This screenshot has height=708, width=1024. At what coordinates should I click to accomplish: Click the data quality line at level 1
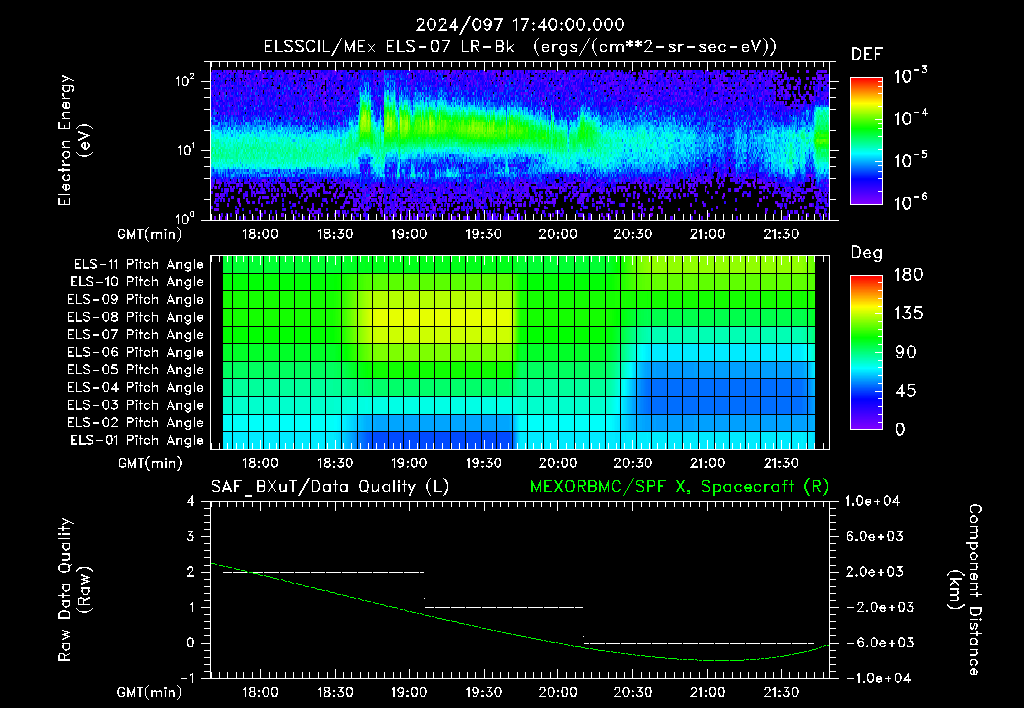click(504, 607)
